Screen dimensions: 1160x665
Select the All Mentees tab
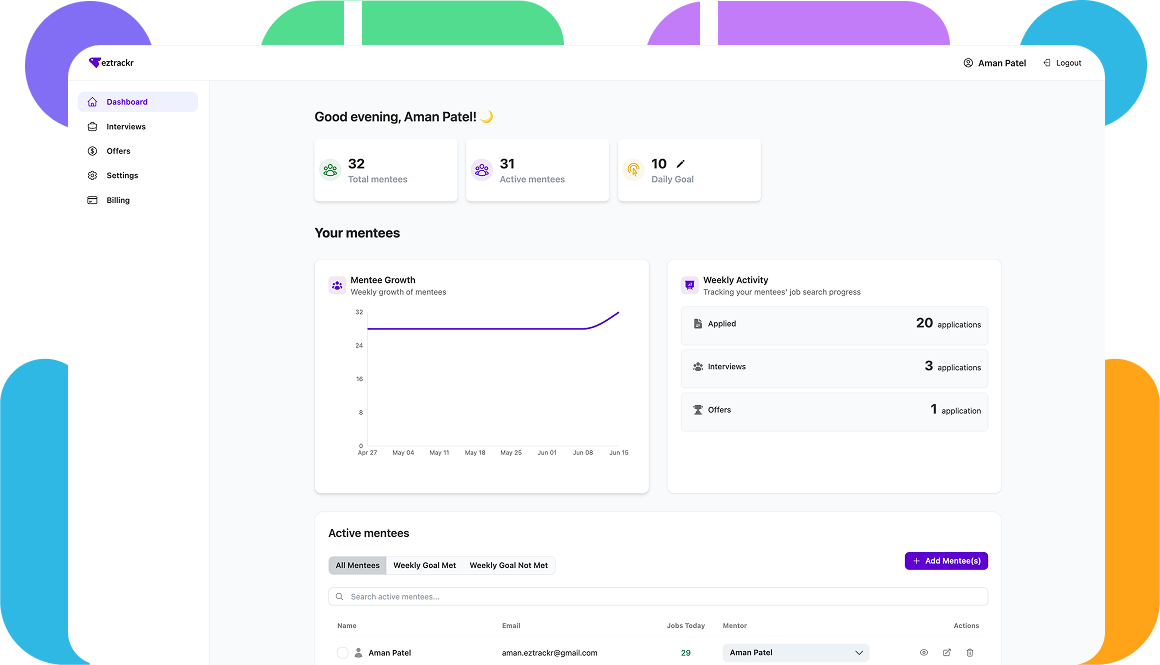click(x=357, y=566)
